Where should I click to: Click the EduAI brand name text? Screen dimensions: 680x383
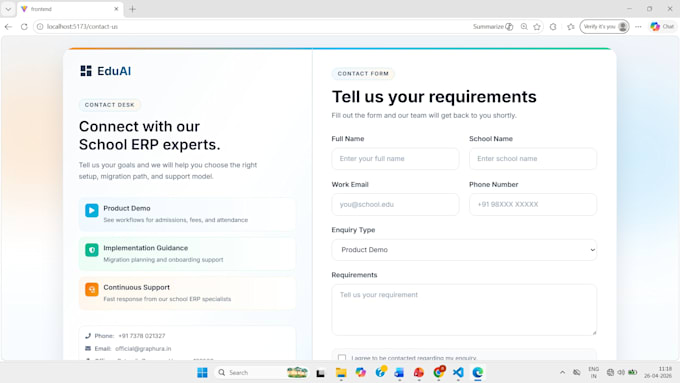[x=114, y=71]
